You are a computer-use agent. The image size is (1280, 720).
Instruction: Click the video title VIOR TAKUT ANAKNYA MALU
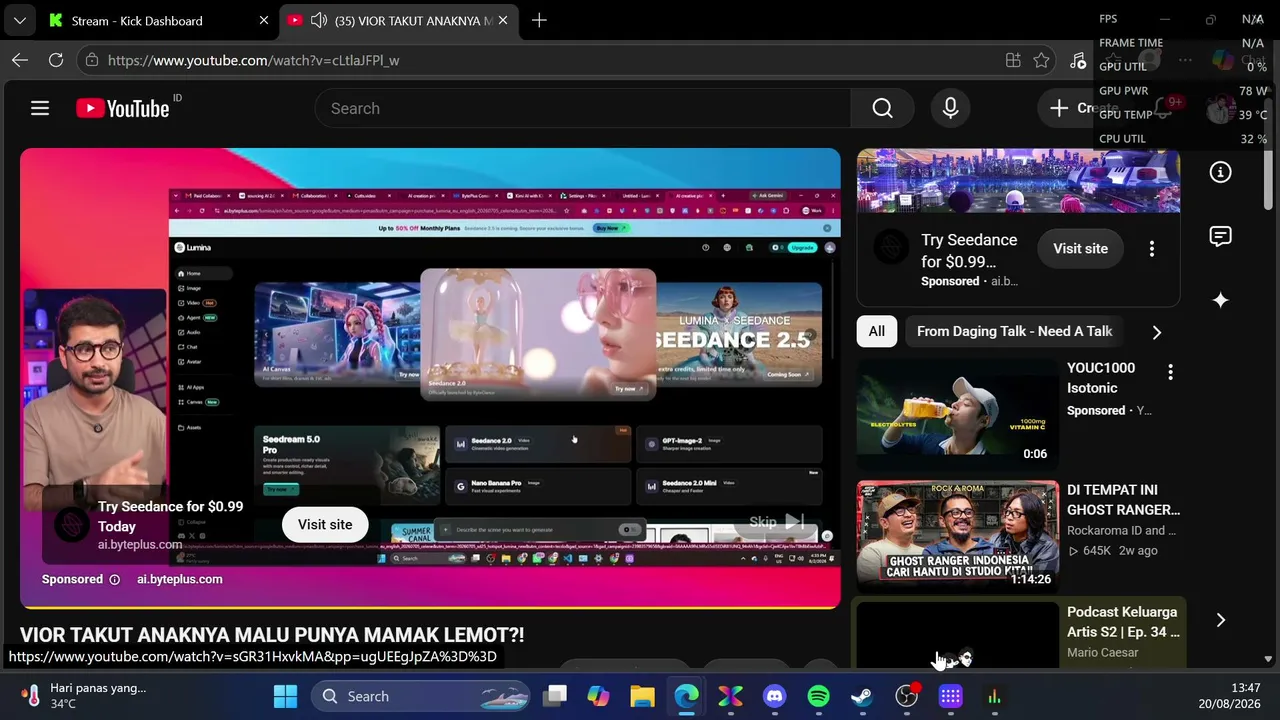coord(272,635)
